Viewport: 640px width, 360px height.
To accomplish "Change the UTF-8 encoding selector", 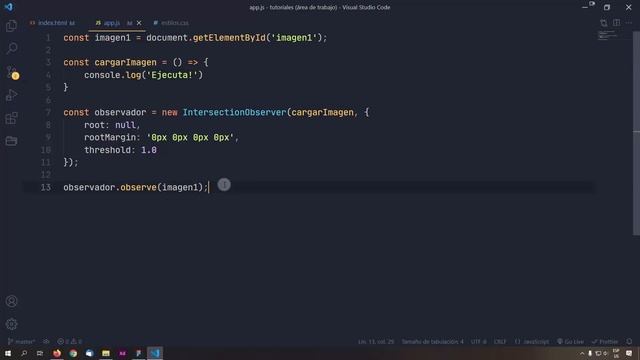I will tap(479, 341).
